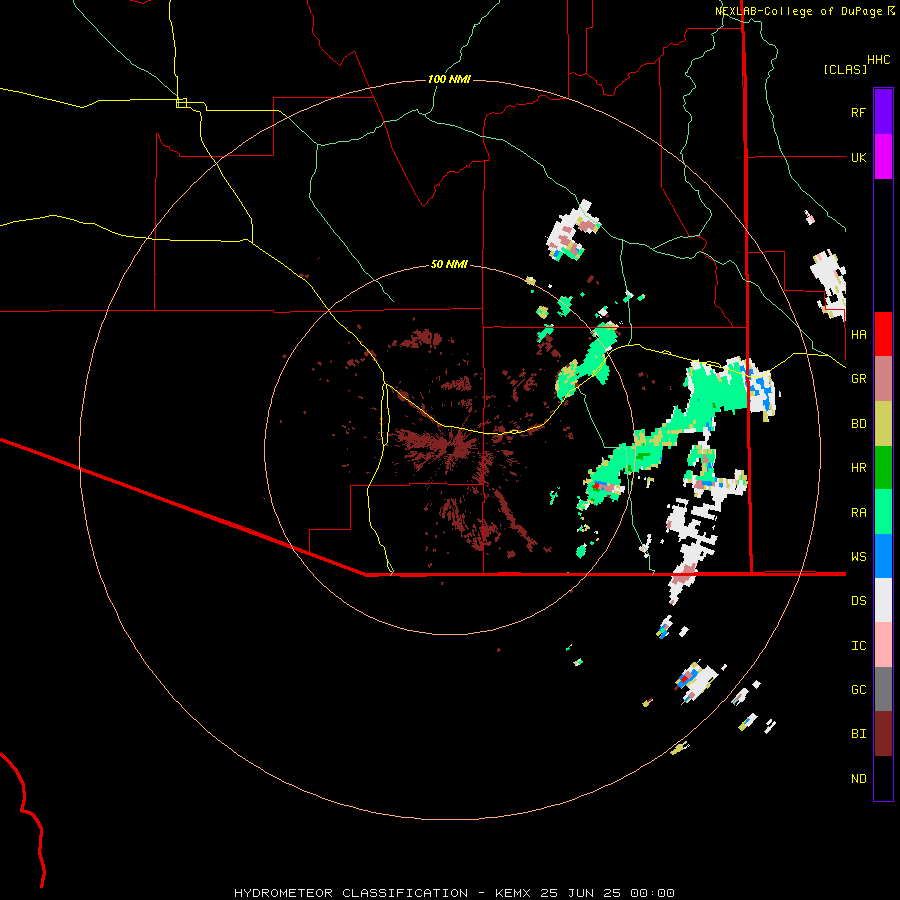
Task: Click the HA red legend swatch
Action: pyautogui.click(x=883, y=334)
